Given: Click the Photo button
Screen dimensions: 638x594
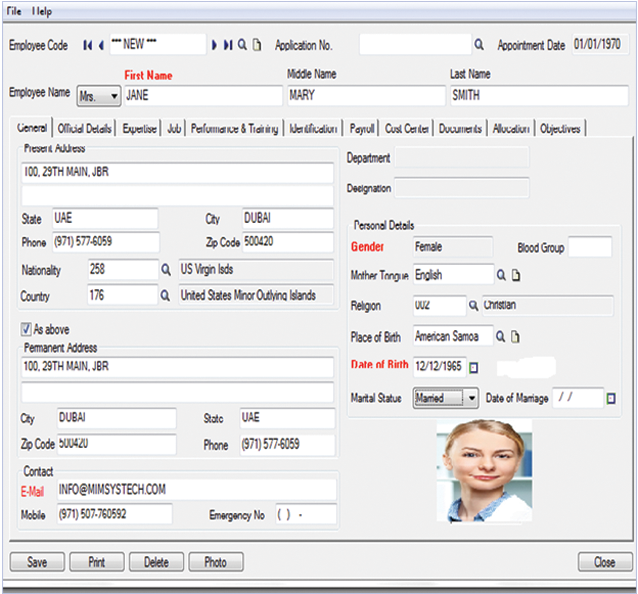Looking at the screenshot, I should [215, 562].
